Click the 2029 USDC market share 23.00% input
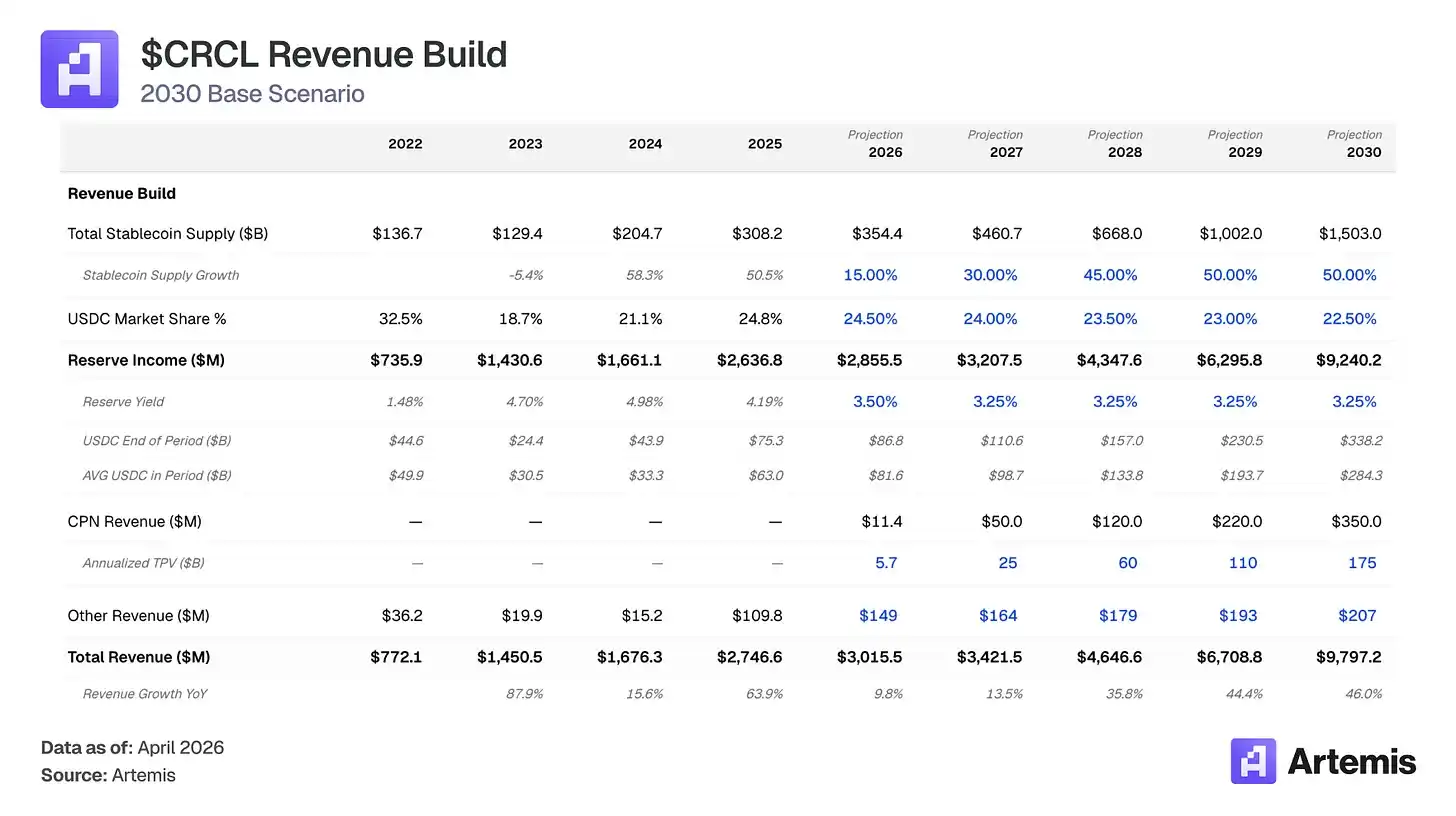The image size is (1456, 816). (1230, 319)
